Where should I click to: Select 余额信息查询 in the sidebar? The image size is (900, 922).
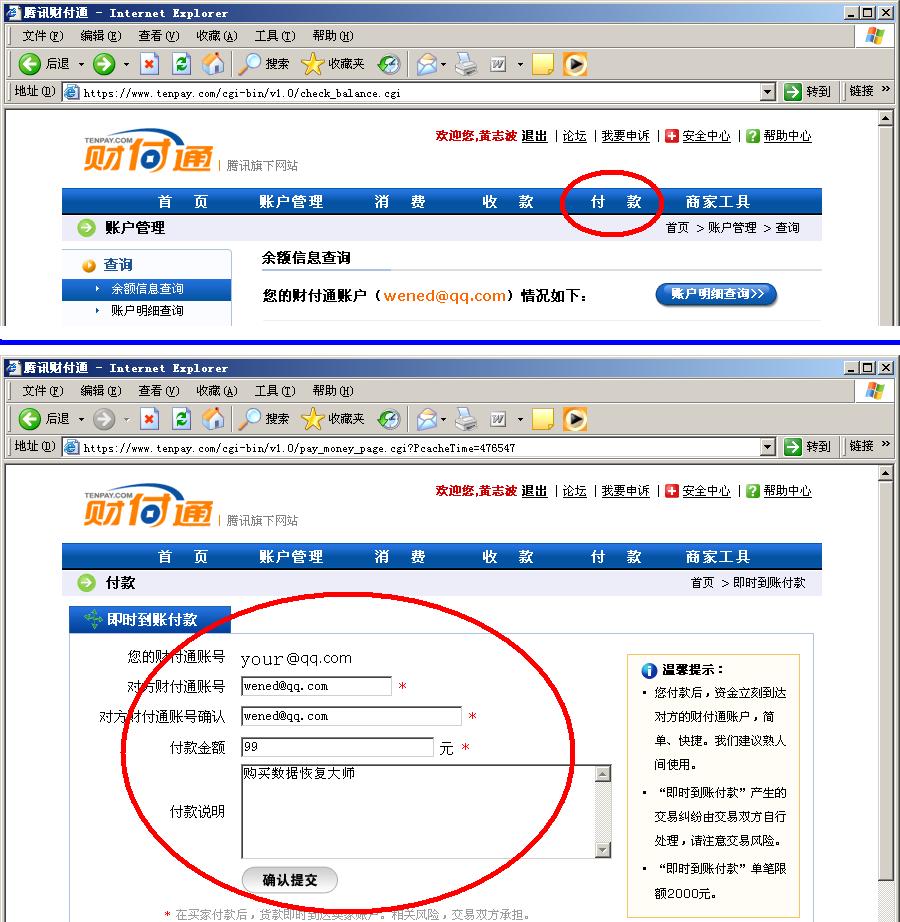146,289
